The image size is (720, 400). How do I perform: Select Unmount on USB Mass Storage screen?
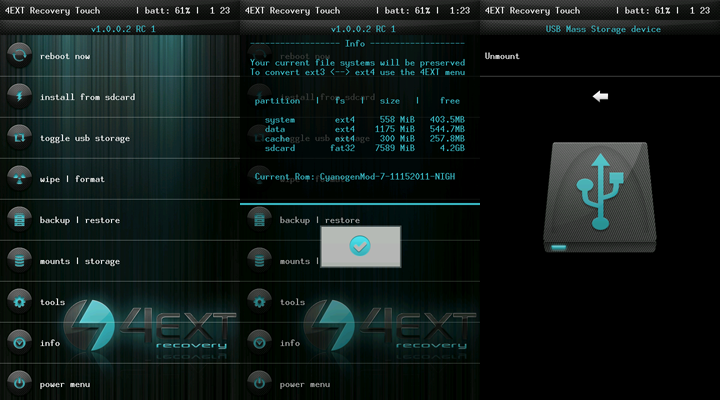pyautogui.click(x=502, y=56)
